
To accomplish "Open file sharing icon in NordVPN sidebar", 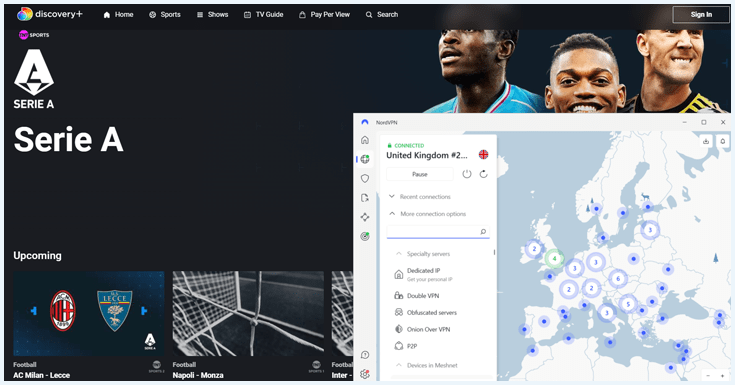I will (365, 198).
